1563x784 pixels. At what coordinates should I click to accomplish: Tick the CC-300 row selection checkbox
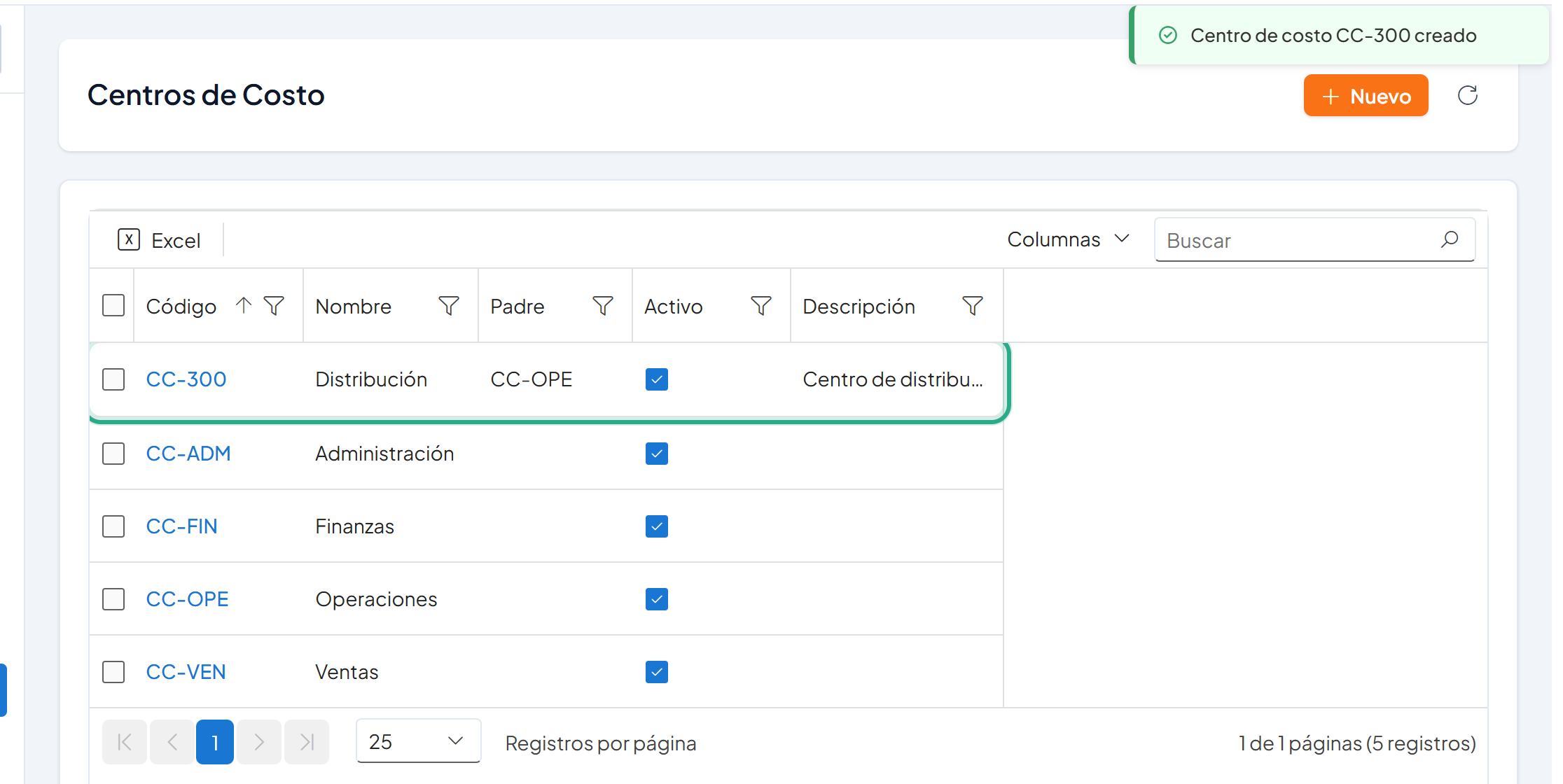tap(113, 379)
